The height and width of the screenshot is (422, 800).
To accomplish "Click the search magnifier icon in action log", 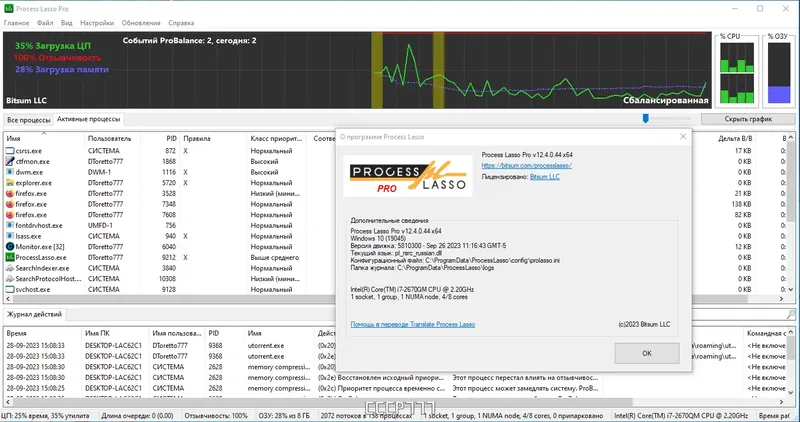I will (x=791, y=314).
